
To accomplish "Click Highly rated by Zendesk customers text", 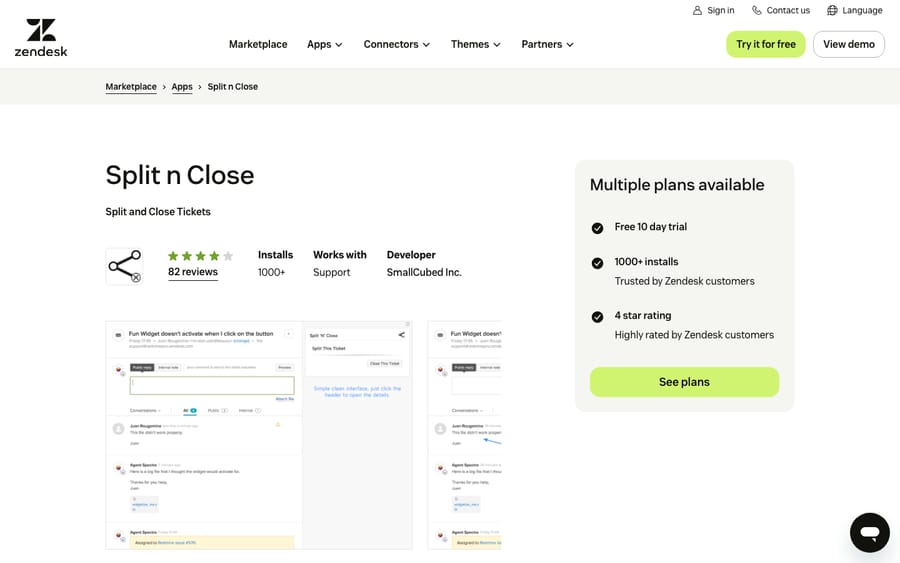I will click(x=694, y=335).
